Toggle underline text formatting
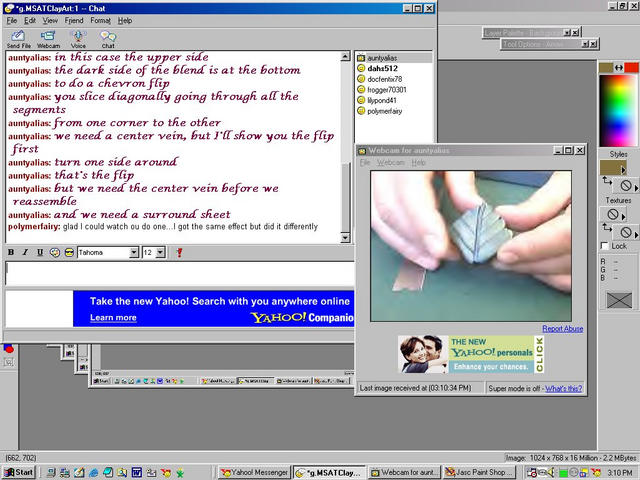The height and width of the screenshot is (480, 640). click(x=40, y=252)
